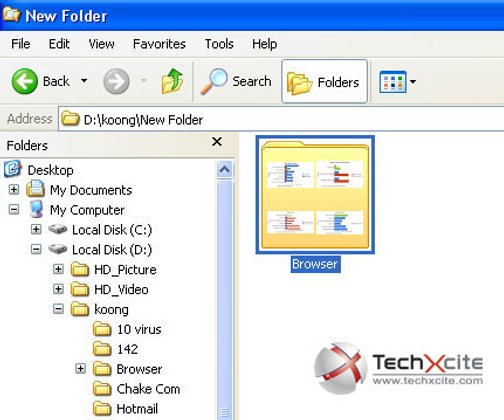504x420 pixels.
Task: Click the grey Forward arrow icon
Action: click(116, 81)
